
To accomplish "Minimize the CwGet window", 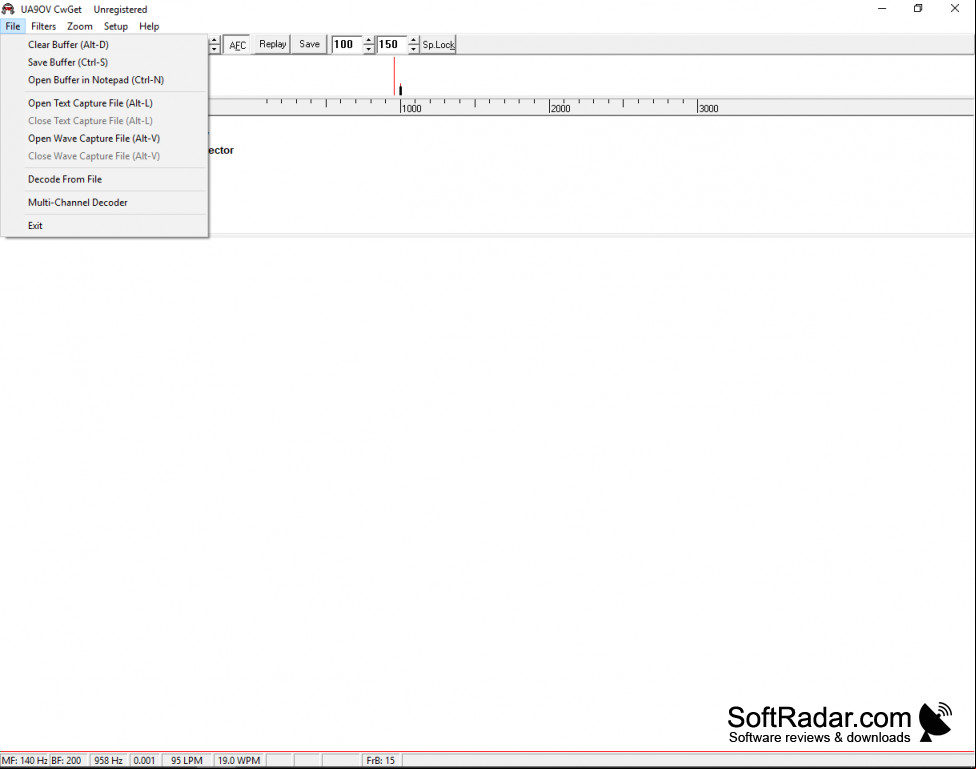I will (882, 9).
